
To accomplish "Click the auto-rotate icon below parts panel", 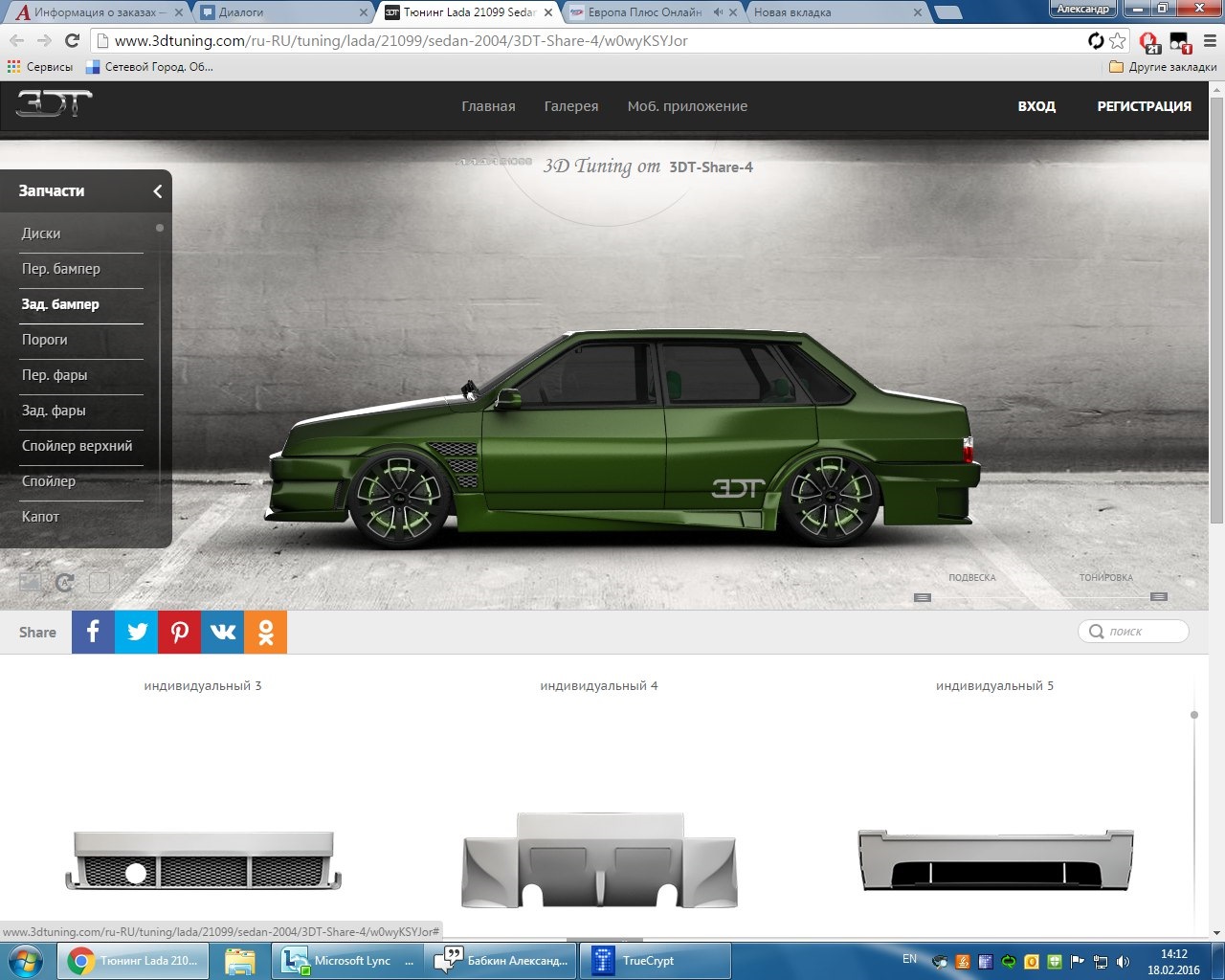I will [65, 582].
